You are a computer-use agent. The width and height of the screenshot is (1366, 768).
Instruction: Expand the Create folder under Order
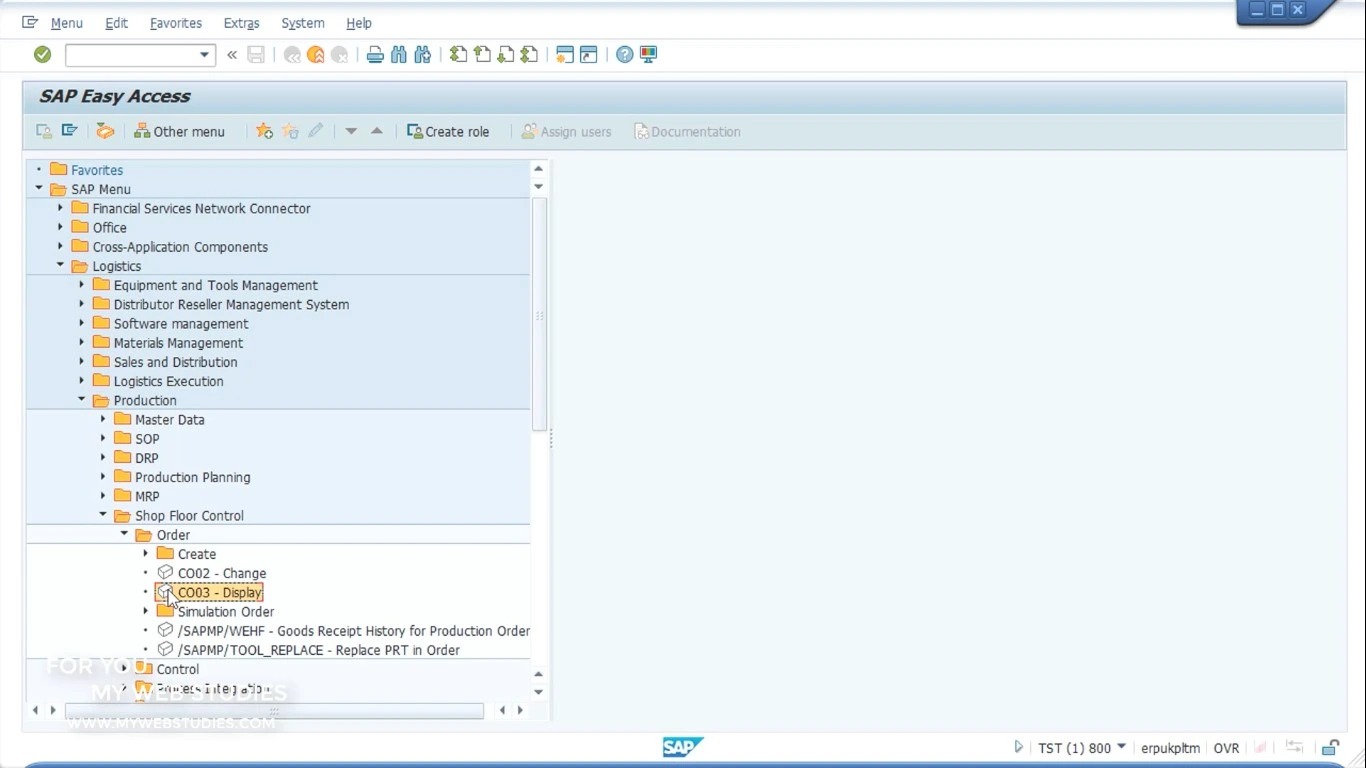(x=146, y=553)
